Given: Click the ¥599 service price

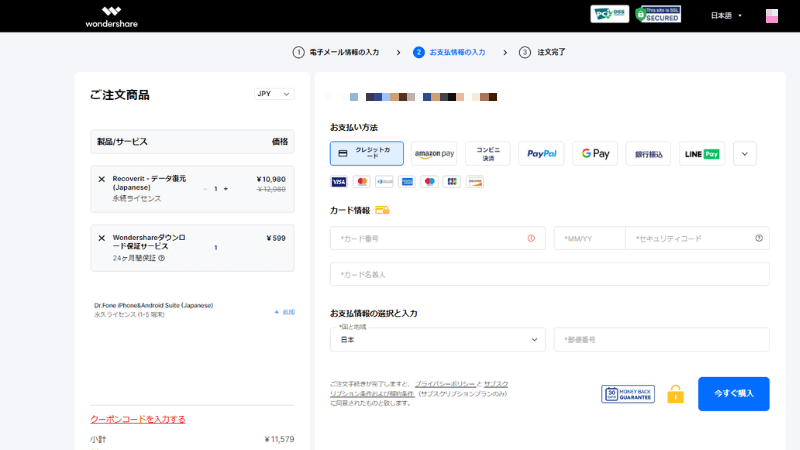Looking at the screenshot, I should click(276, 238).
